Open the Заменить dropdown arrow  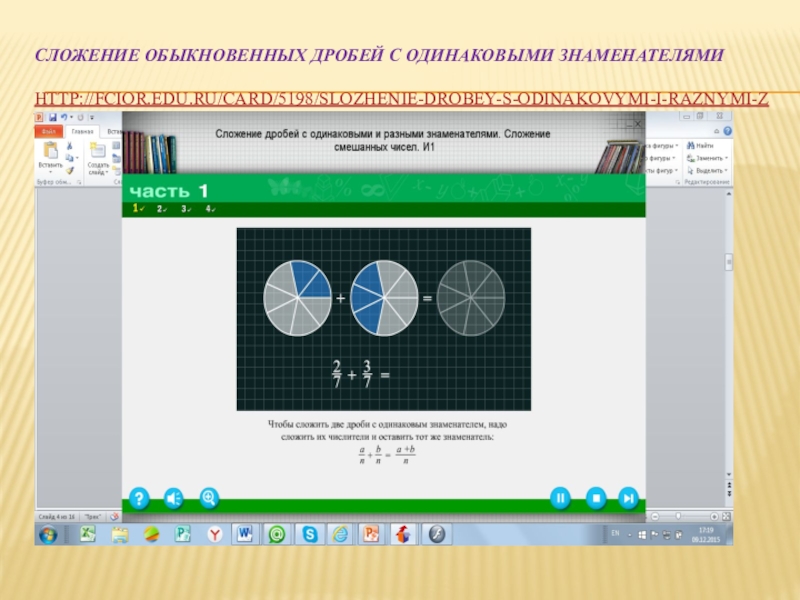click(x=727, y=158)
